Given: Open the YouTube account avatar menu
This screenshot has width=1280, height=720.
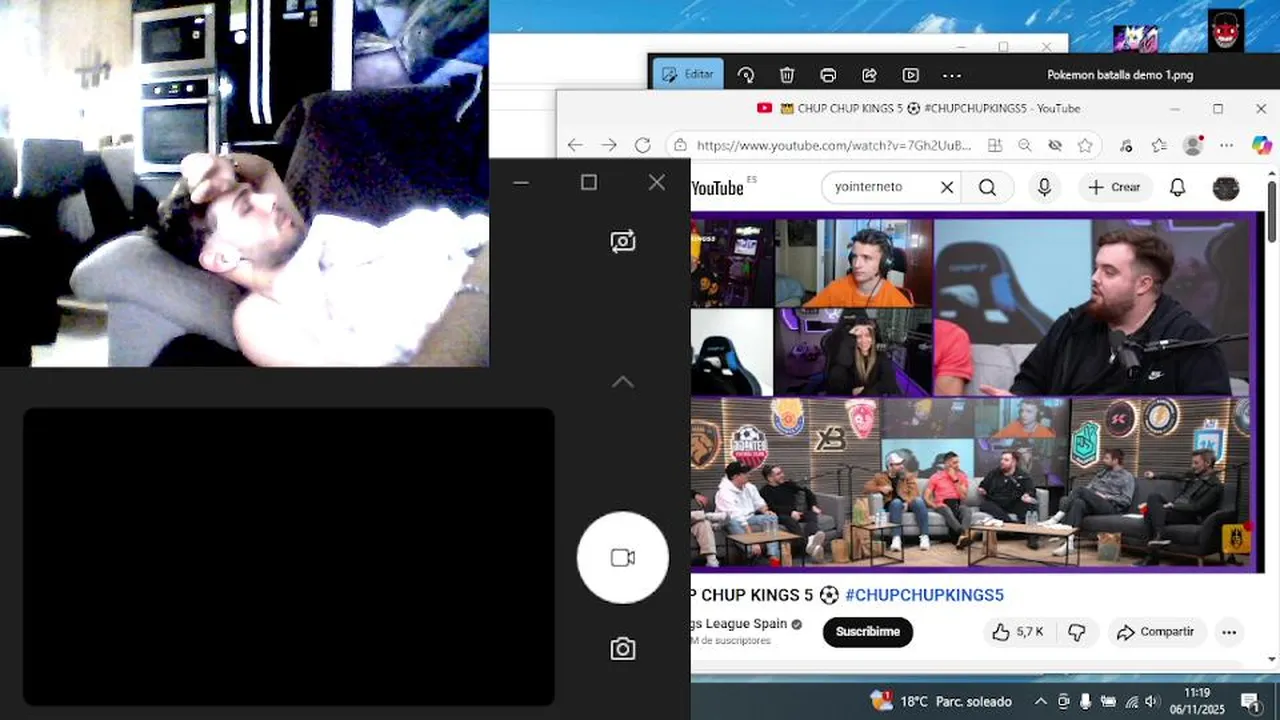Looking at the screenshot, I should coord(1226,187).
